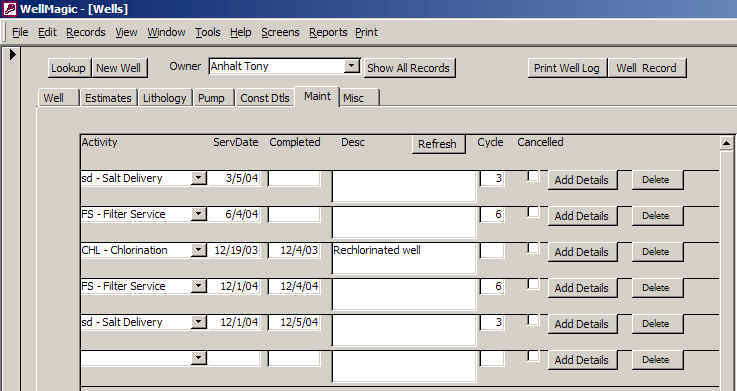The width and height of the screenshot is (737, 391).
Task: Switch to the Well tab
Action: [59, 98]
